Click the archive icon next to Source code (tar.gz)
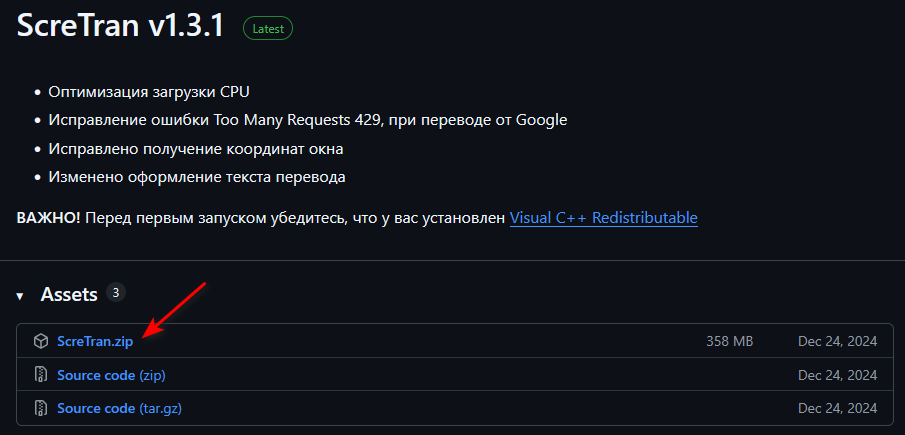 41,408
